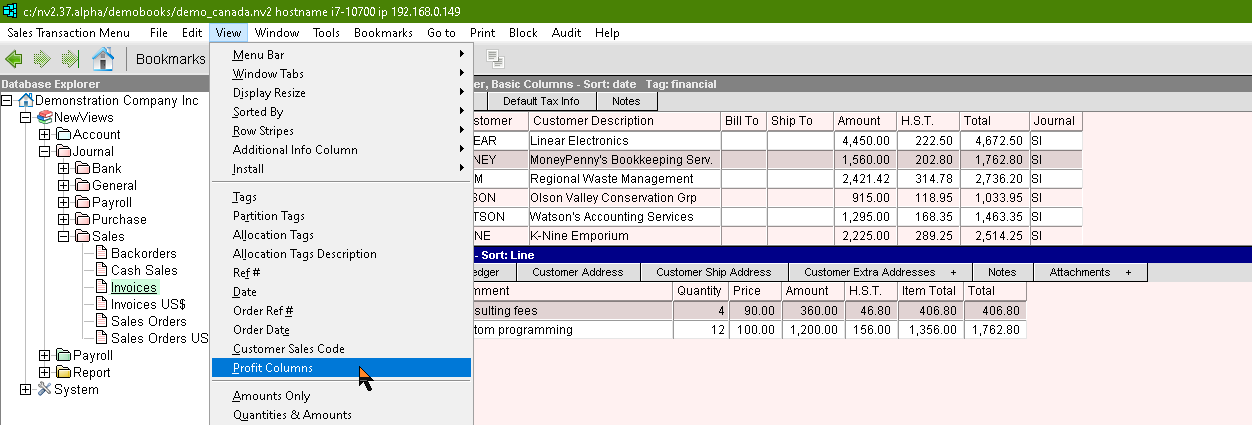This screenshot has width=1252, height=425.
Task: Expand the Bank journal folder
Action: (63, 168)
